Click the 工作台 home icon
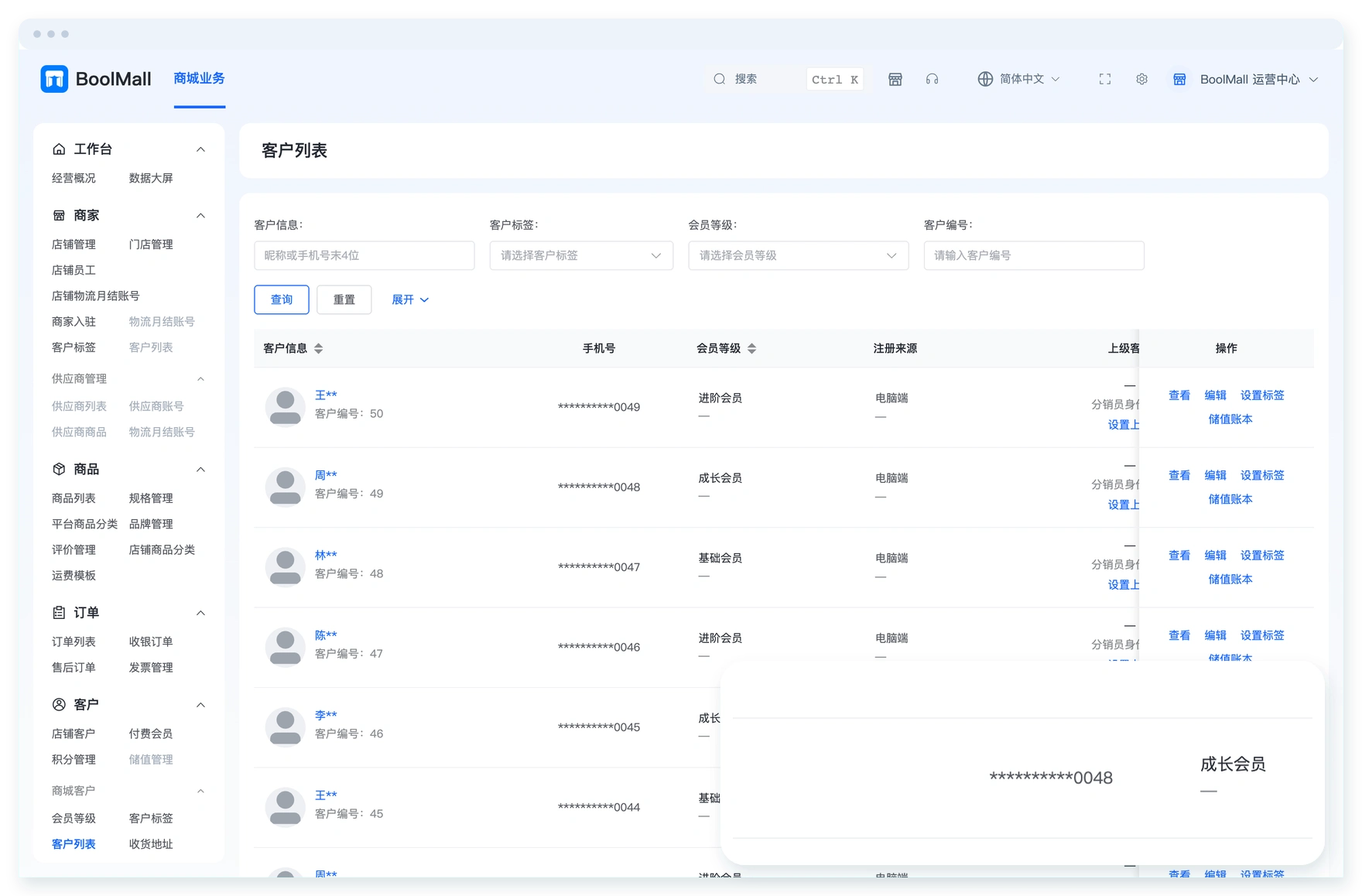 (x=59, y=149)
